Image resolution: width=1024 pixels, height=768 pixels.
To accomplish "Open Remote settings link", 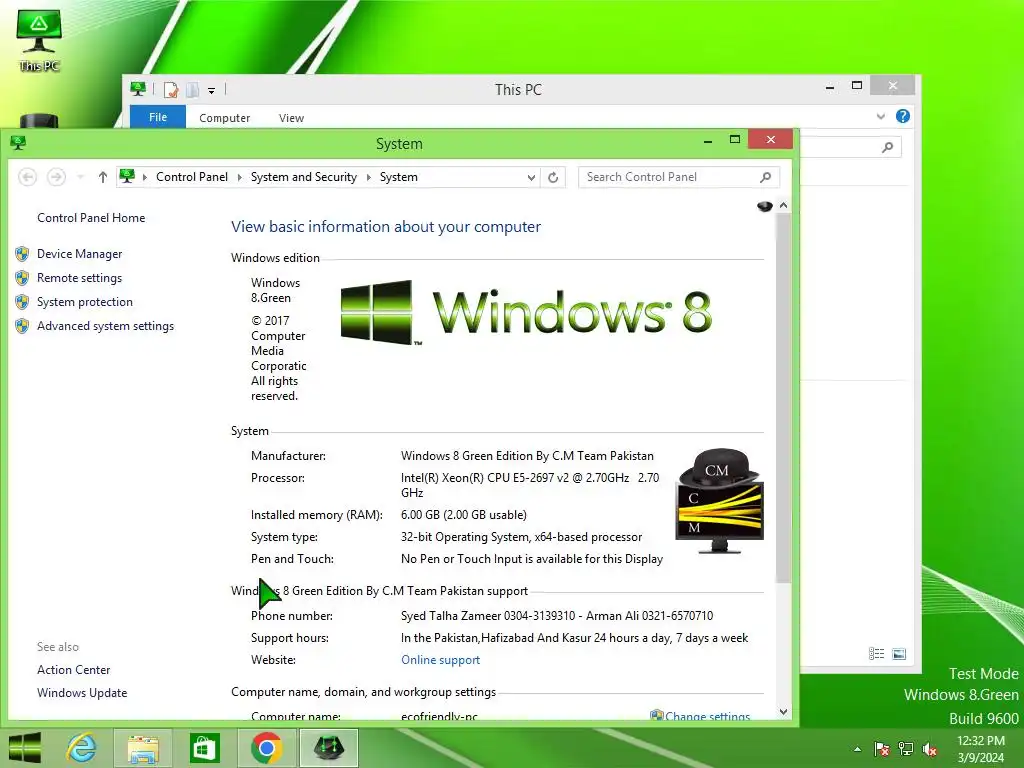I will (80, 278).
